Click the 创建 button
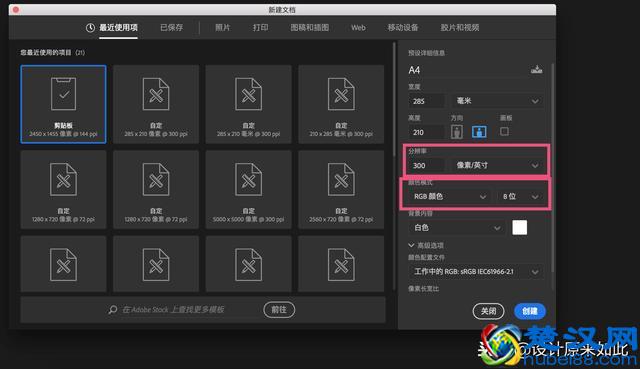This screenshot has height=369, width=640. pos(530,311)
